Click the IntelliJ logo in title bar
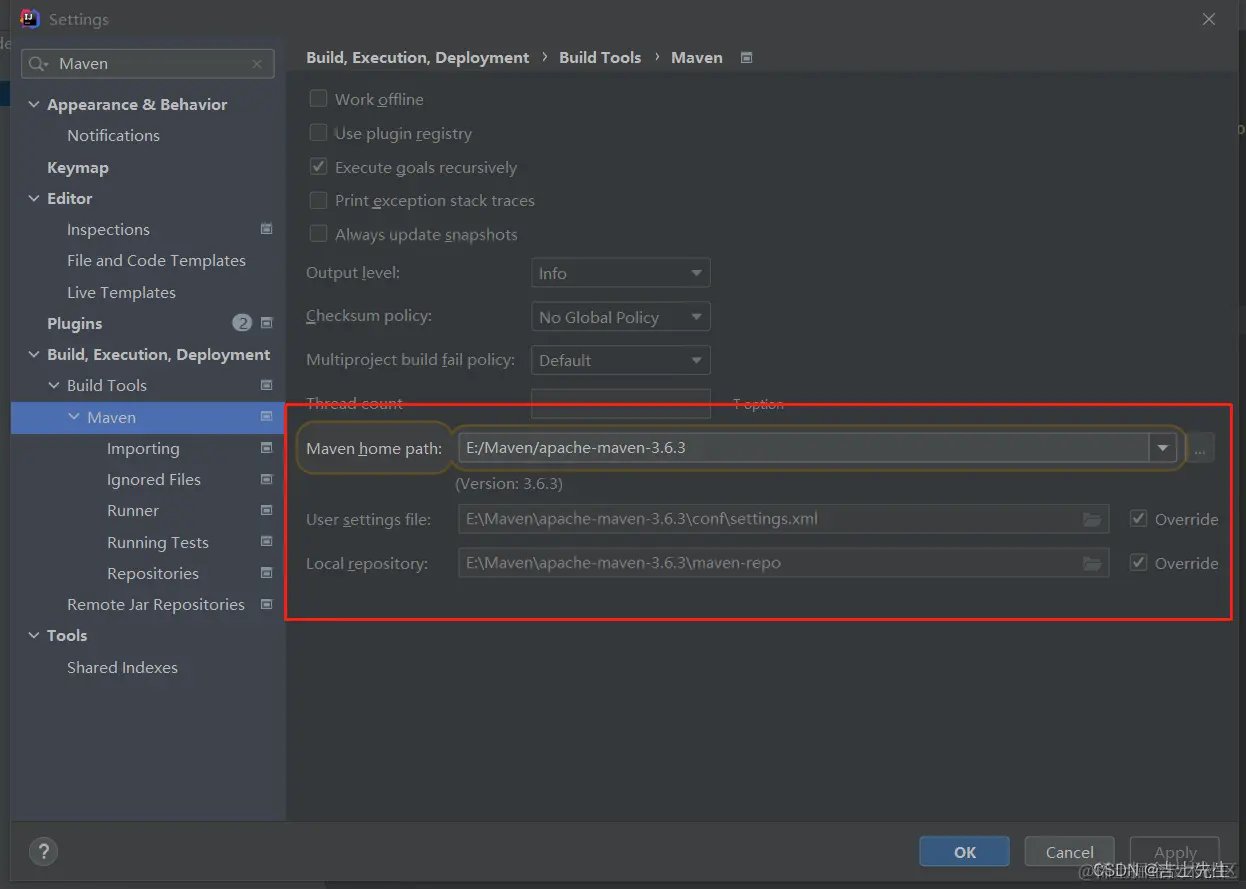Image resolution: width=1246 pixels, height=889 pixels. click(x=30, y=19)
